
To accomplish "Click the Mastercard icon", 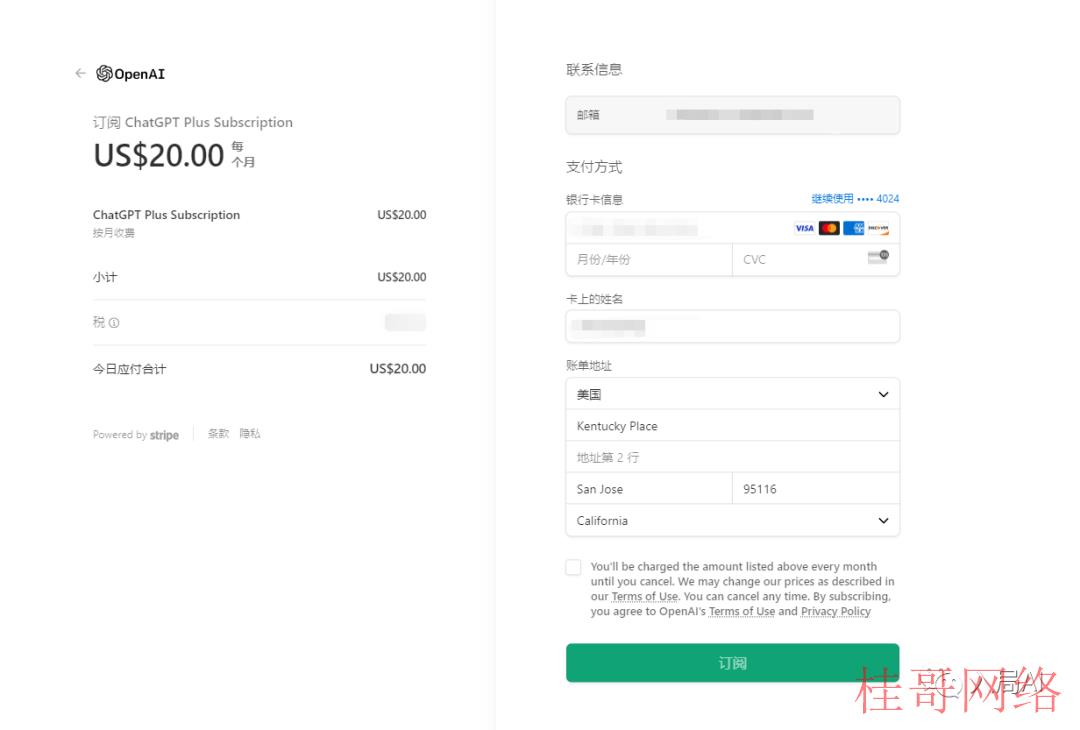I will pos(829,228).
